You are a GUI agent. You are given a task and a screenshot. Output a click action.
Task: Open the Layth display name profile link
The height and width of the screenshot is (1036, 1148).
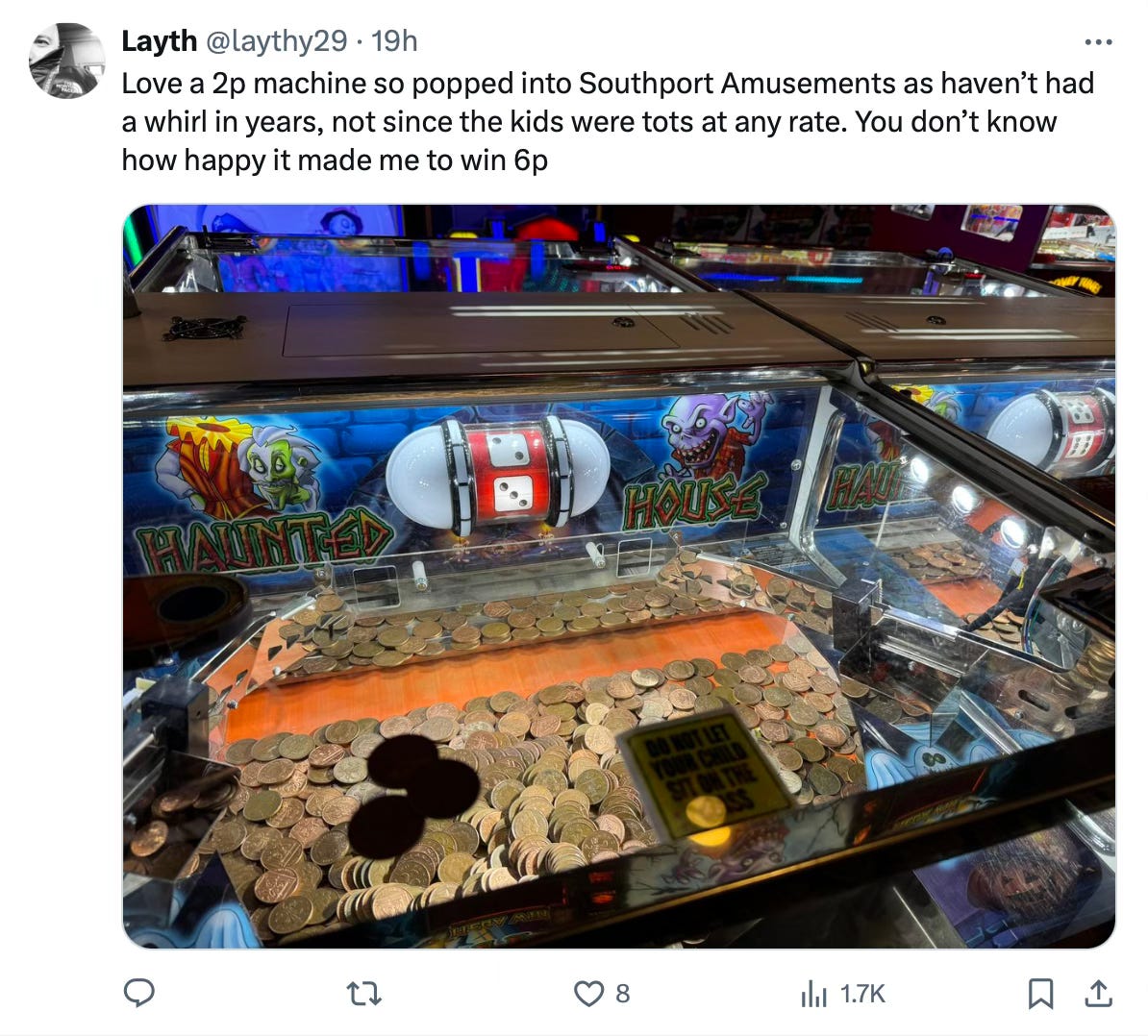159,41
